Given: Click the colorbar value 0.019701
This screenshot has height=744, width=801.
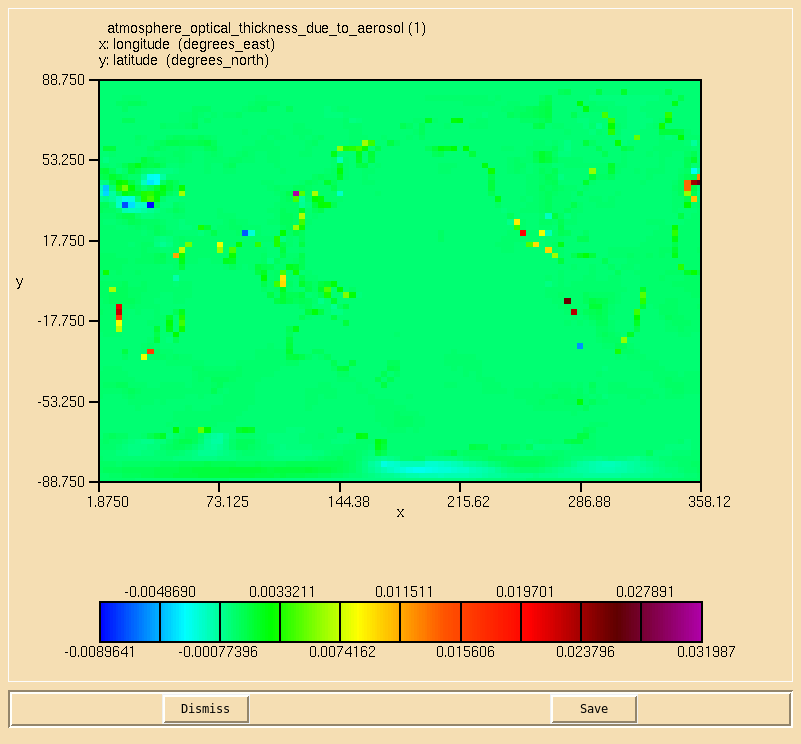Looking at the screenshot, I should click(525, 592).
